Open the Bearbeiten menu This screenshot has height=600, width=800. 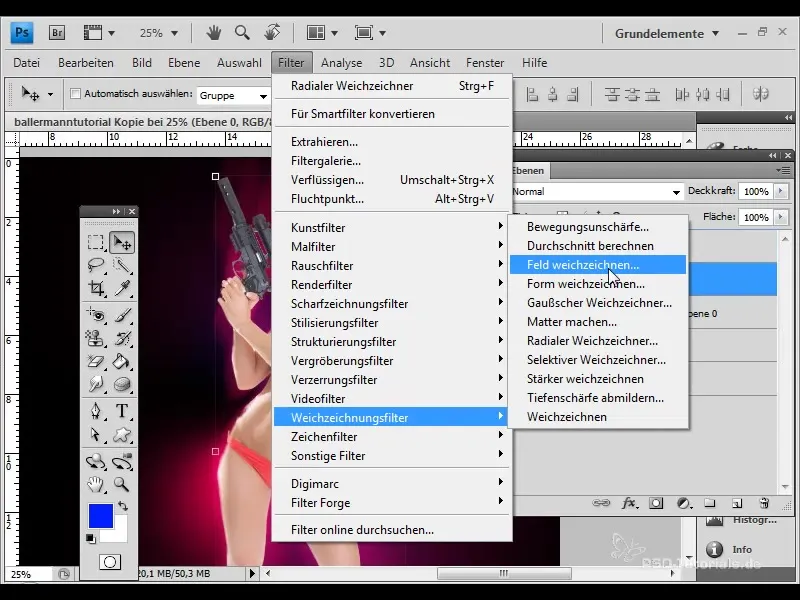[x=86, y=63]
